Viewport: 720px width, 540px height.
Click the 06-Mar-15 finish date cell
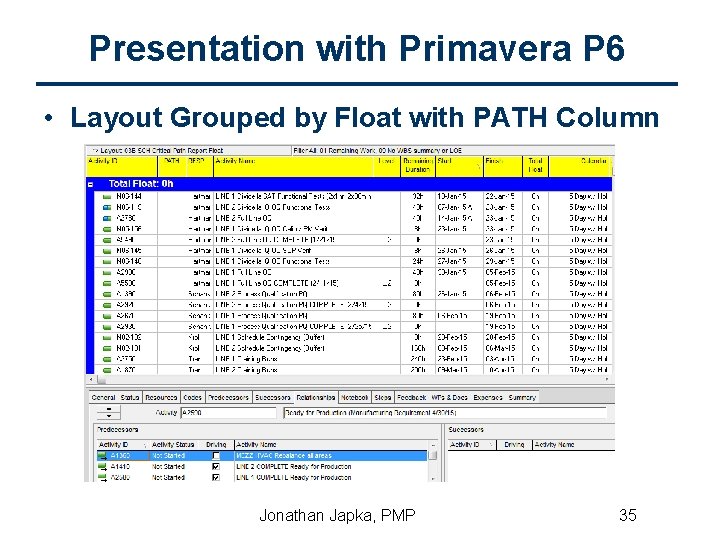[503, 349]
